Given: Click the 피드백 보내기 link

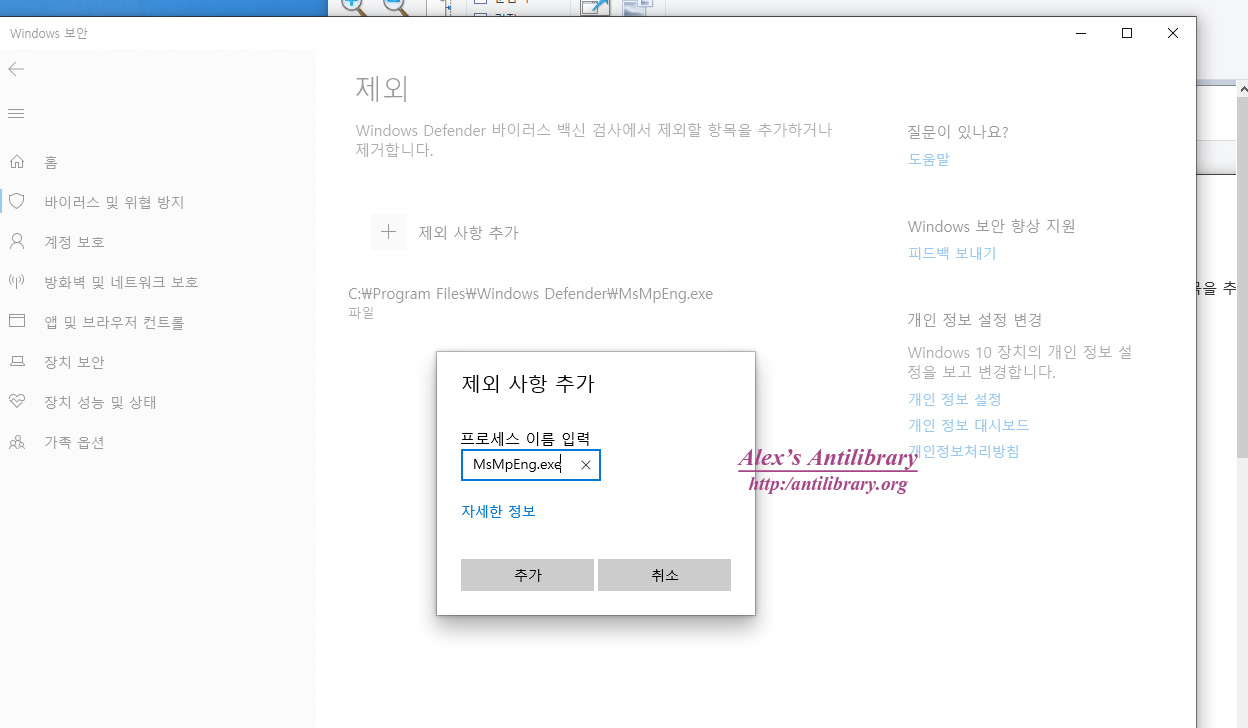Looking at the screenshot, I should (x=952, y=253).
